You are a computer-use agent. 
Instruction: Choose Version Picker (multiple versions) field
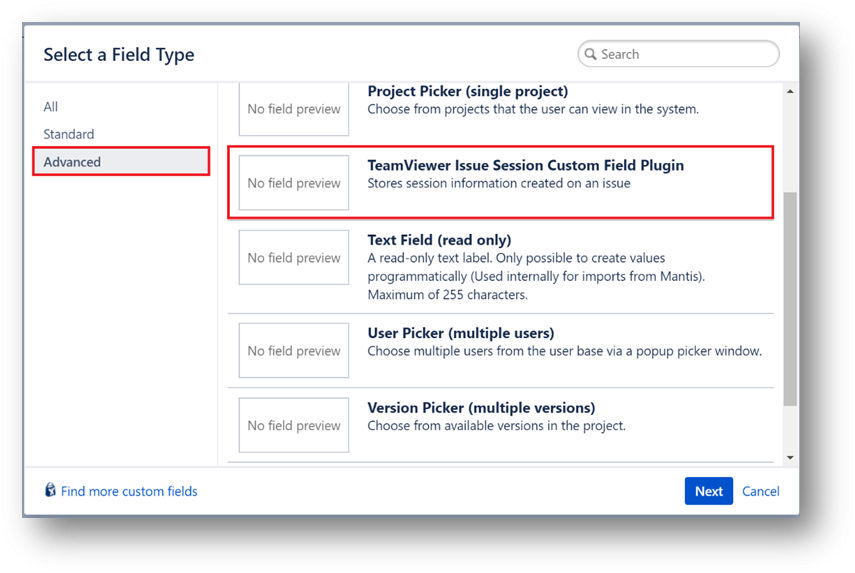[501, 425]
